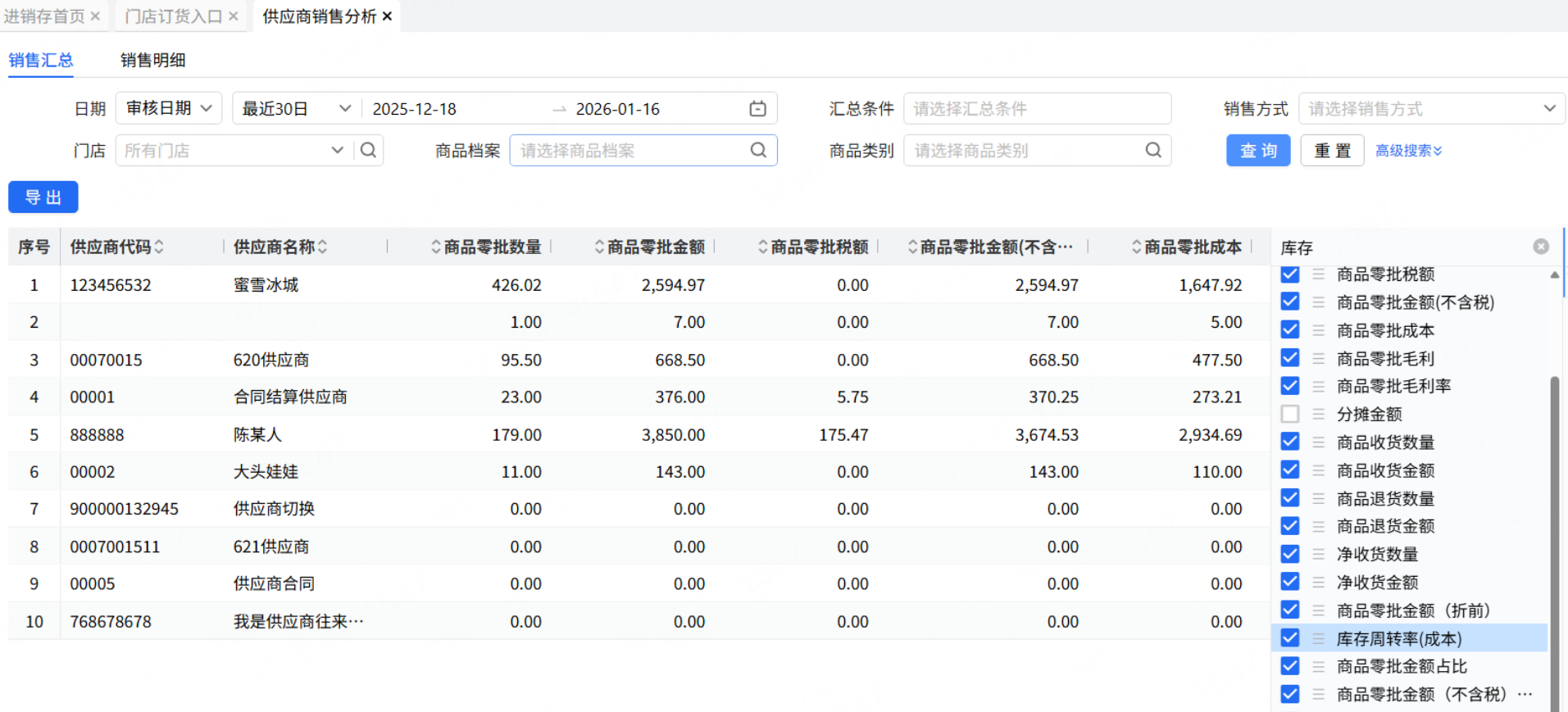
Task: Uncheck the 库存周转率(成本) checkbox
Action: pos(1290,638)
